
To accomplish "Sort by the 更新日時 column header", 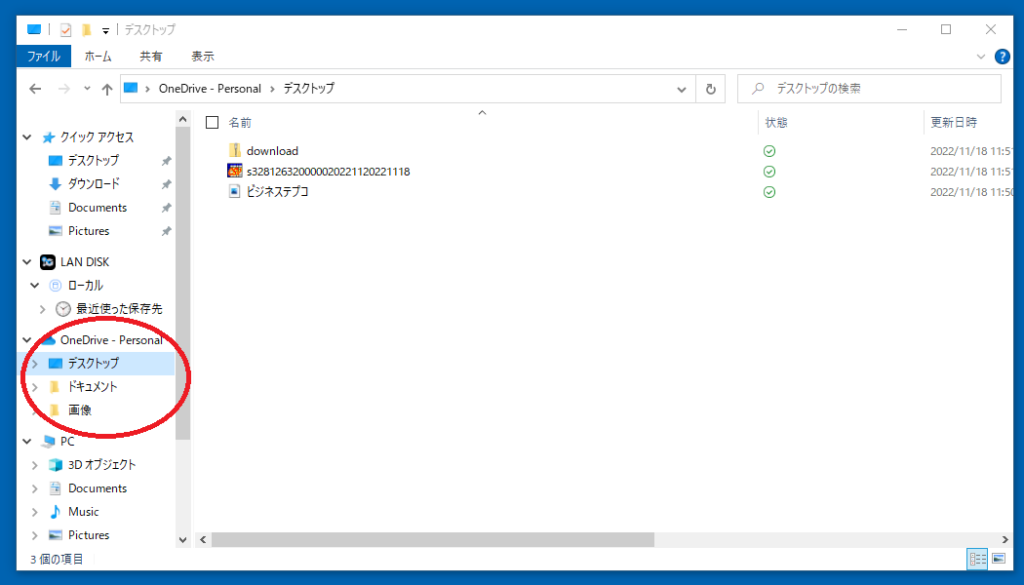I will (953, 123).
